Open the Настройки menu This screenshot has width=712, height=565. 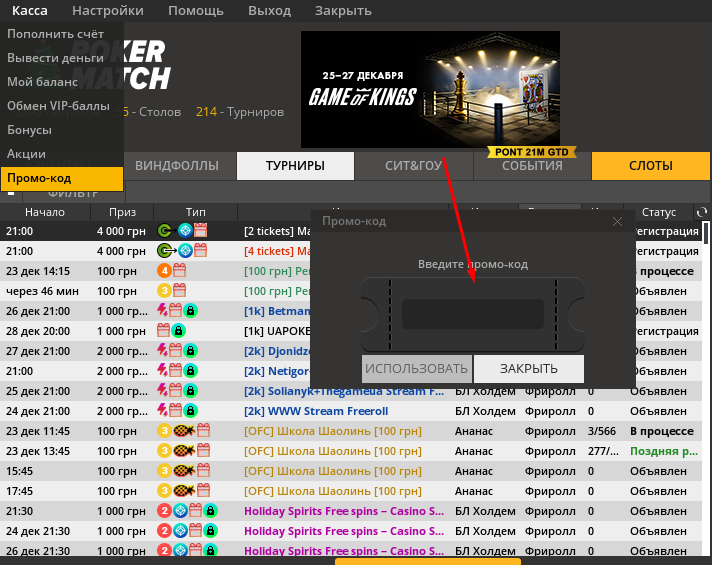click(107, 11)
